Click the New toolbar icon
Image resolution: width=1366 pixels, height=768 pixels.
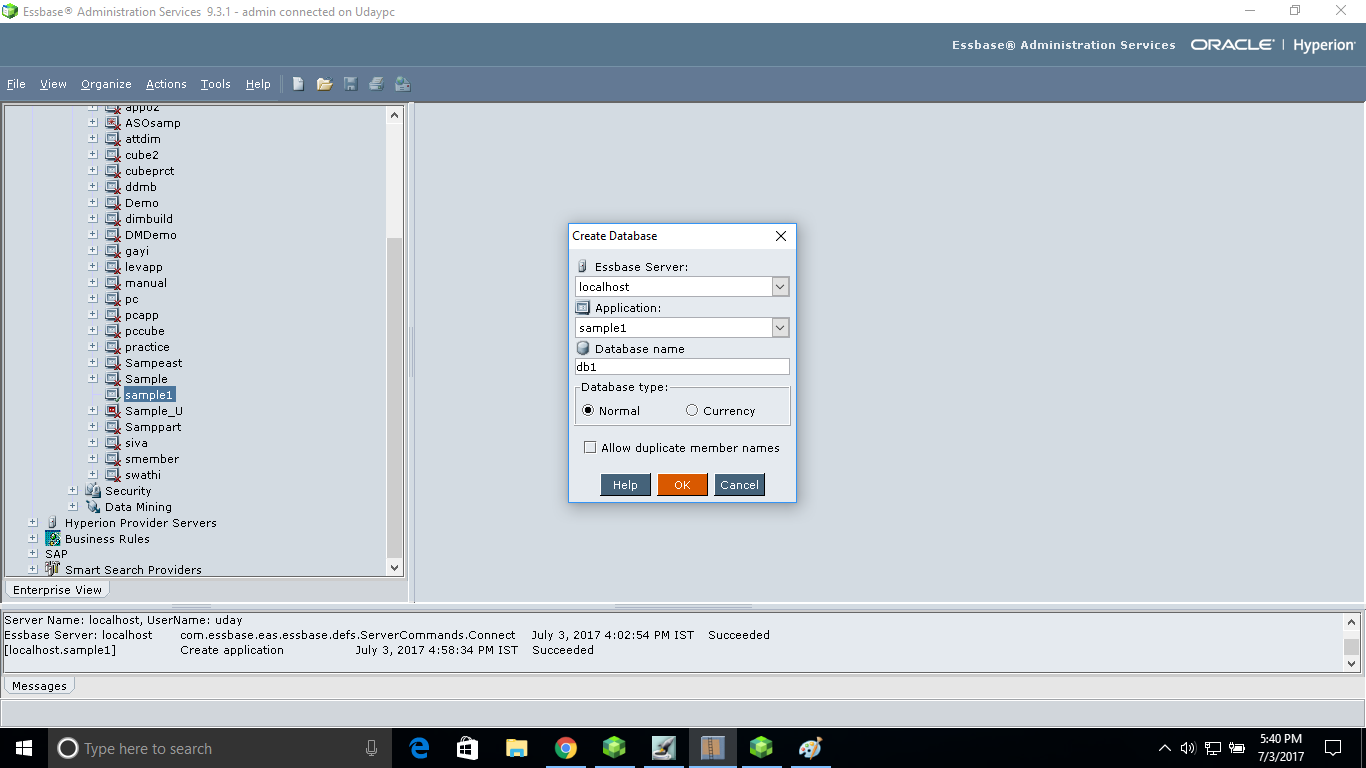(x=298, y=84)
